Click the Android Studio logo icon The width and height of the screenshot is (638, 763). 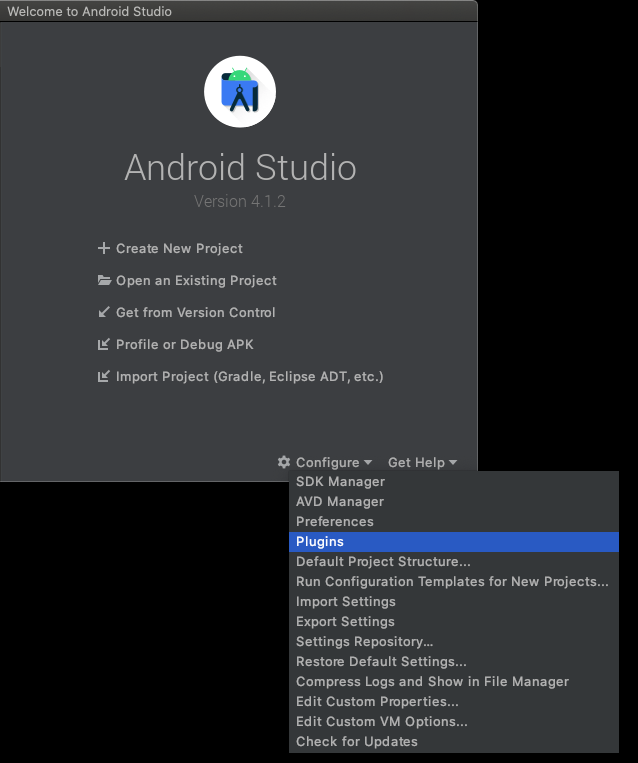pos(240,92)
